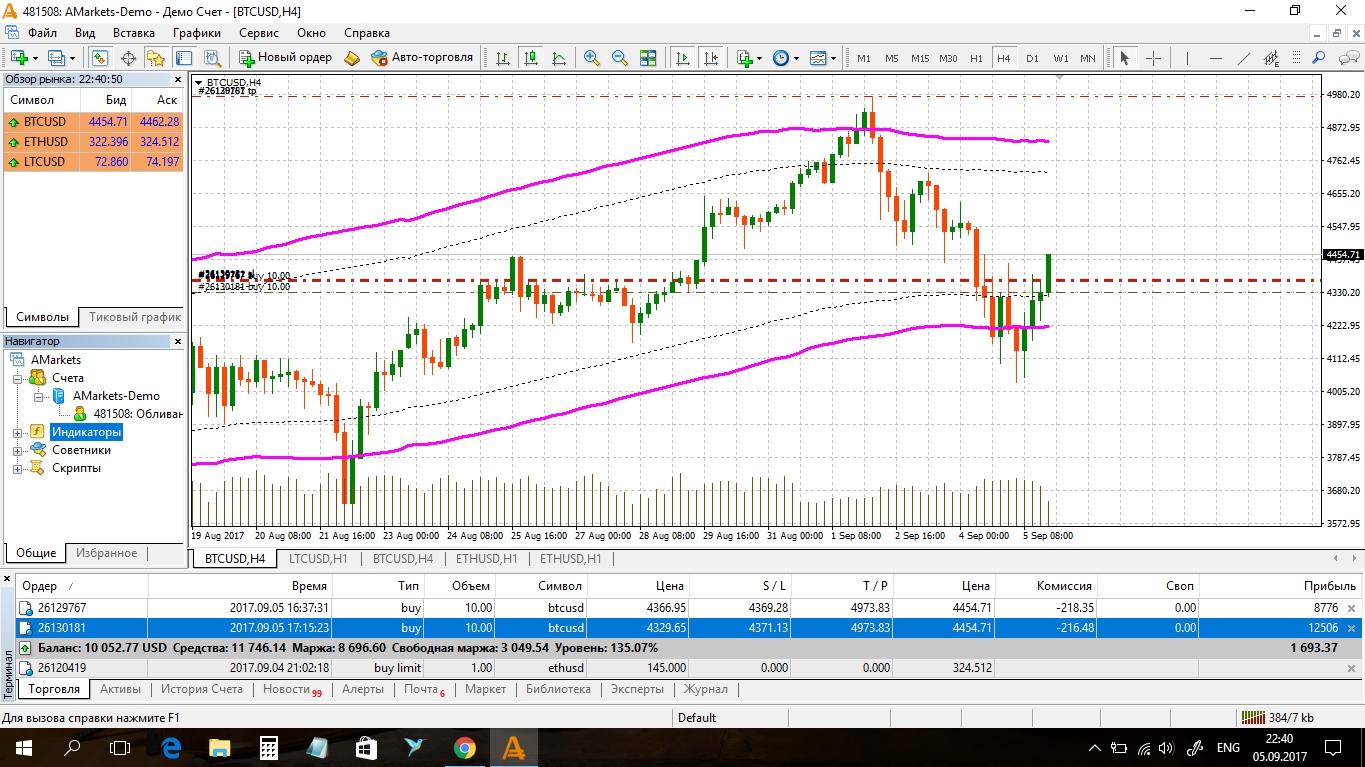Toggle chart shift from right edge
This screenshot has width=1365, height=767.
[710, 58]
